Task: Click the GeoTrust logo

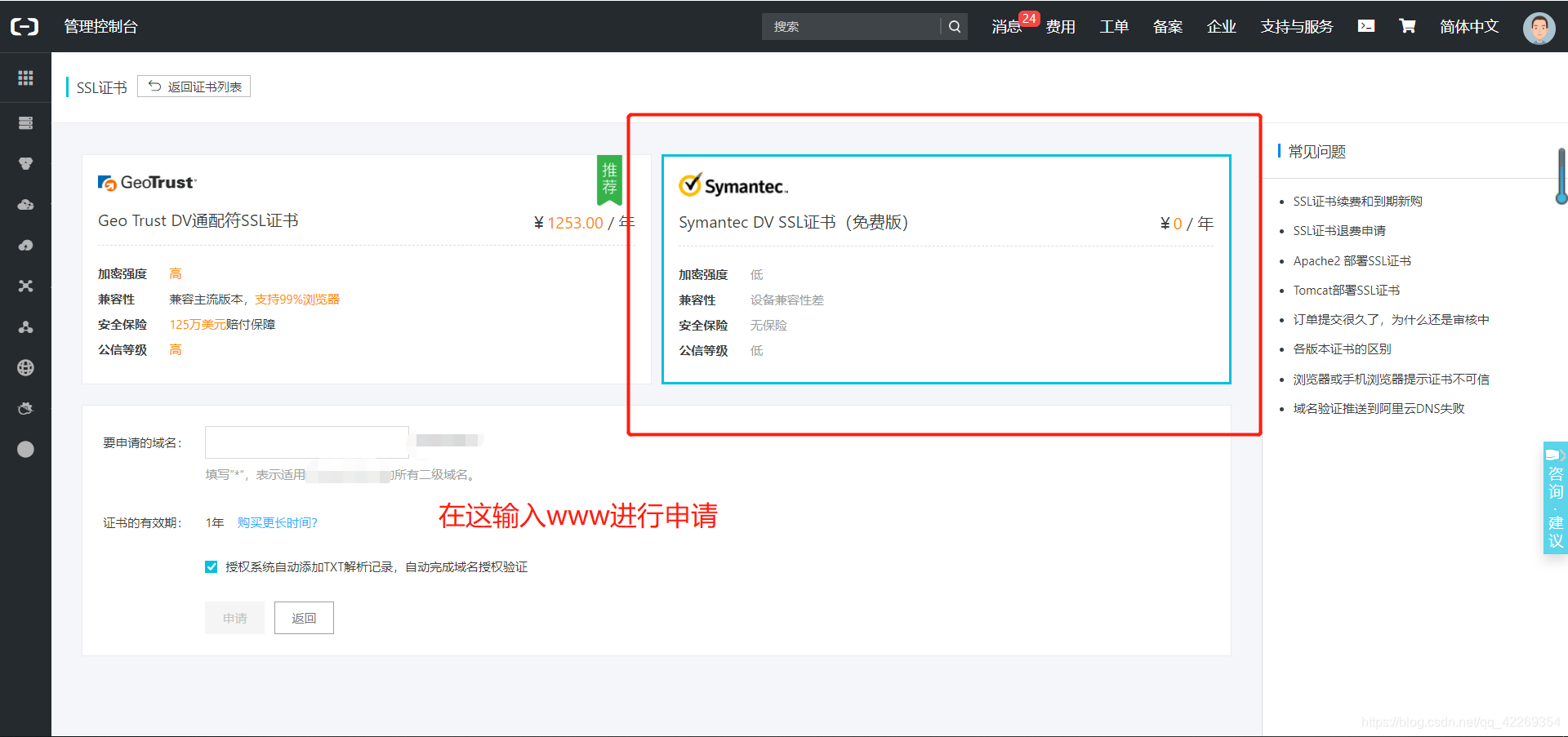Action: tap(147, 183)
